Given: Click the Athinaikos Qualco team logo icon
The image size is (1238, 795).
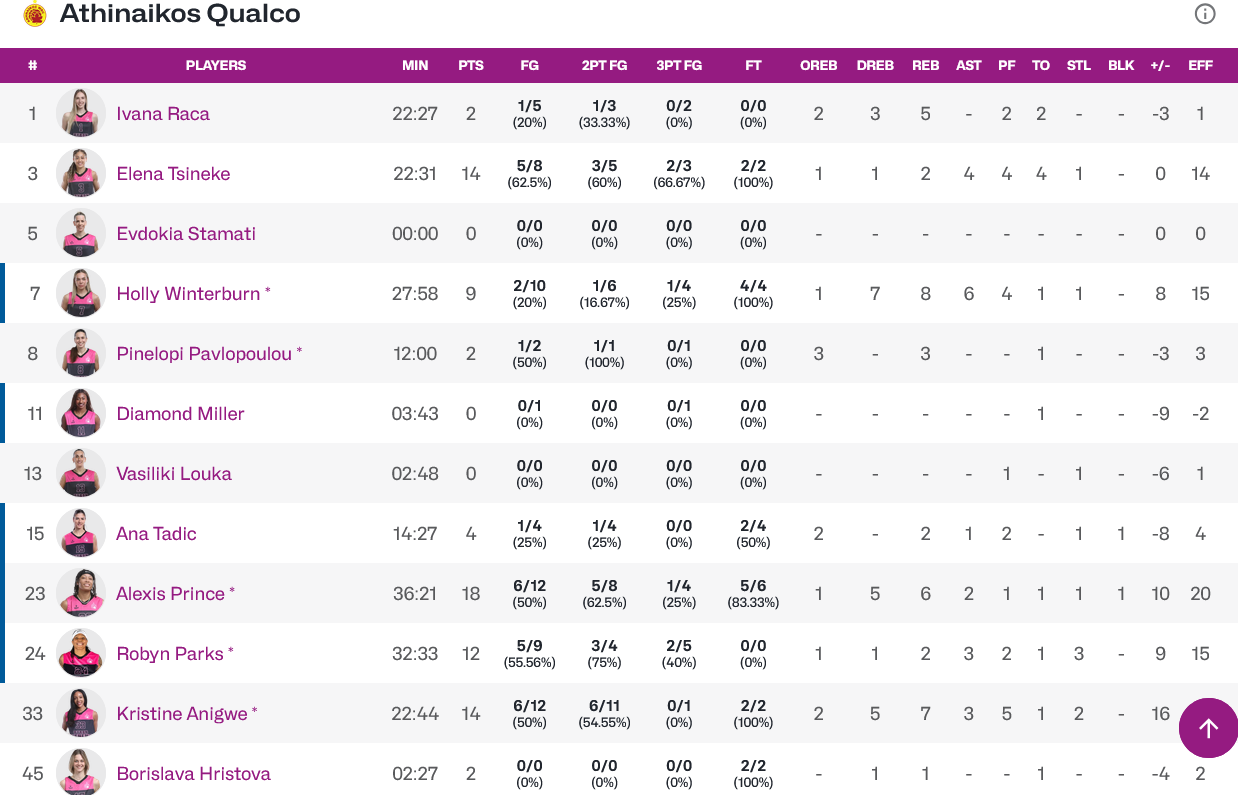Looking at the screenshot, I should [x=35, y=14].
